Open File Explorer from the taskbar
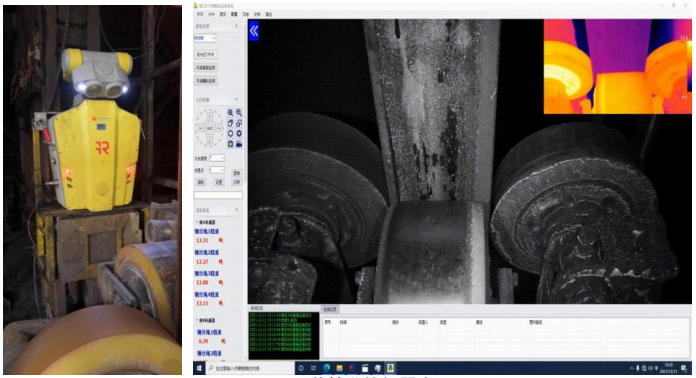 click(339, 368)
